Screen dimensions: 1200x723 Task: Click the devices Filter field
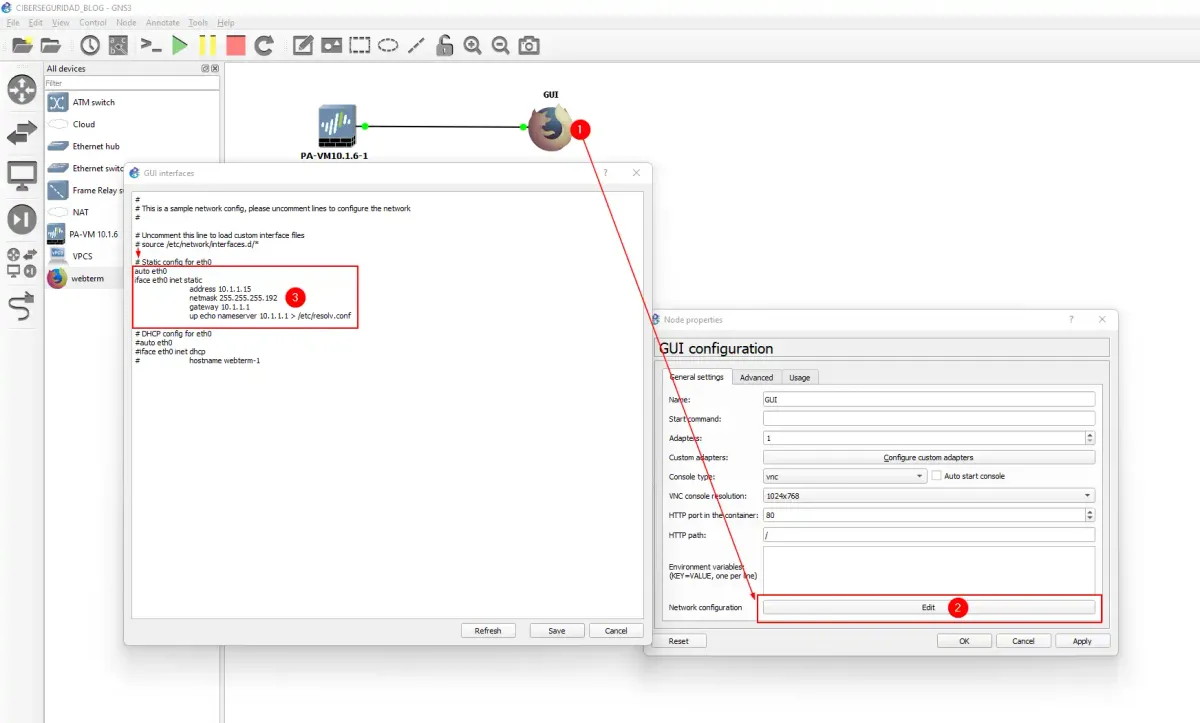pyautogui.click(x=132, y=83)
